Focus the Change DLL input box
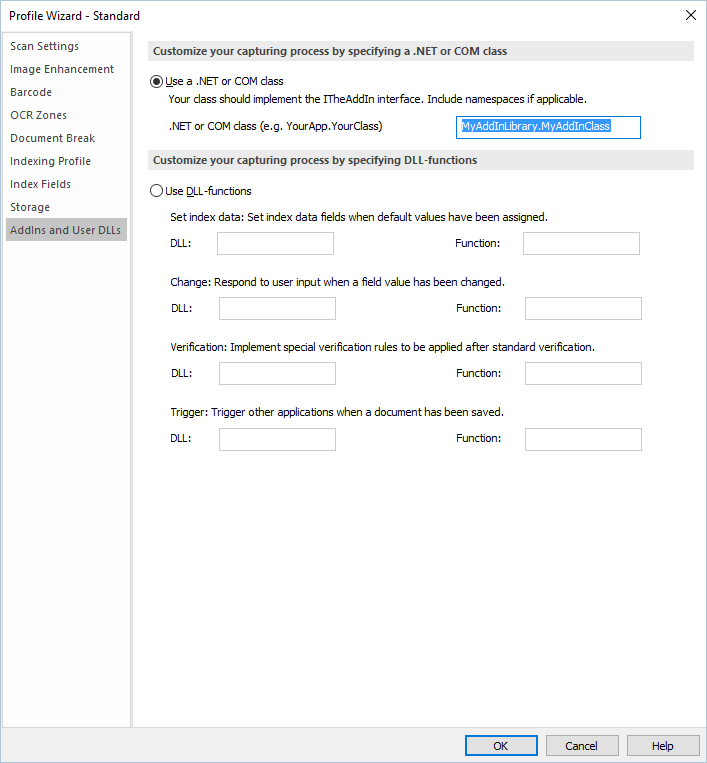707x763 pixels. click(x=277, y=308)
